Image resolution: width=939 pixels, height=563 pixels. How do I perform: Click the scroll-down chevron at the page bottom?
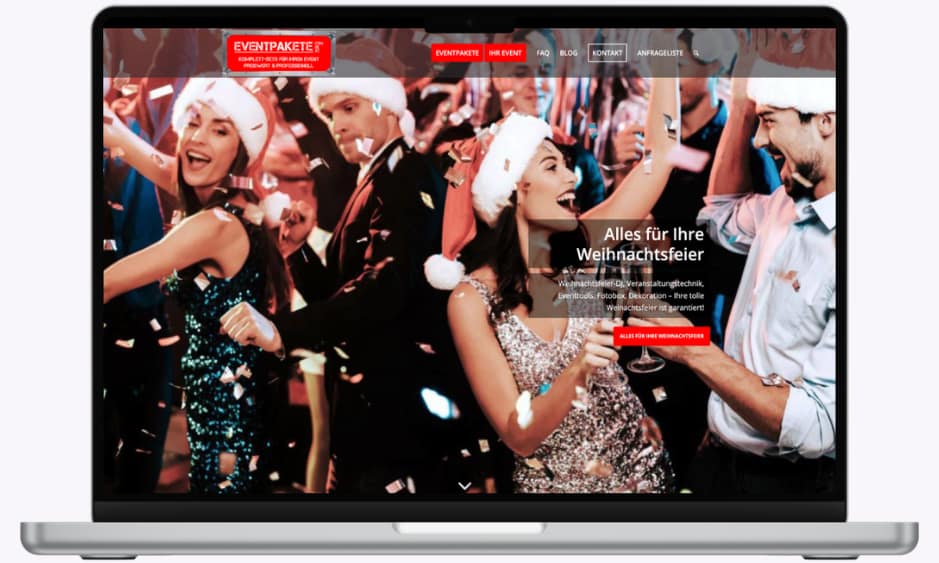click(x=464, y=485)
